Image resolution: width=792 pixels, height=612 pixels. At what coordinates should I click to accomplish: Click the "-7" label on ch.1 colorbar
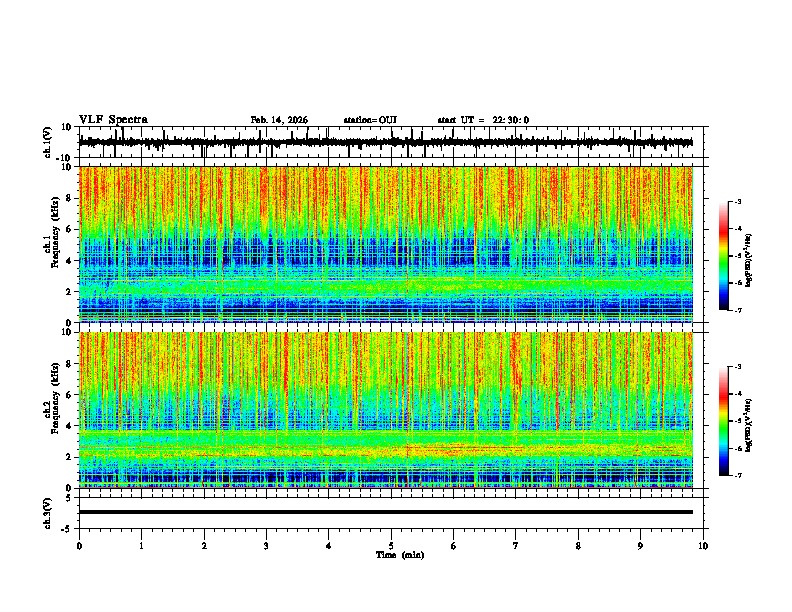pyautogui.click(x=737, y=310)
